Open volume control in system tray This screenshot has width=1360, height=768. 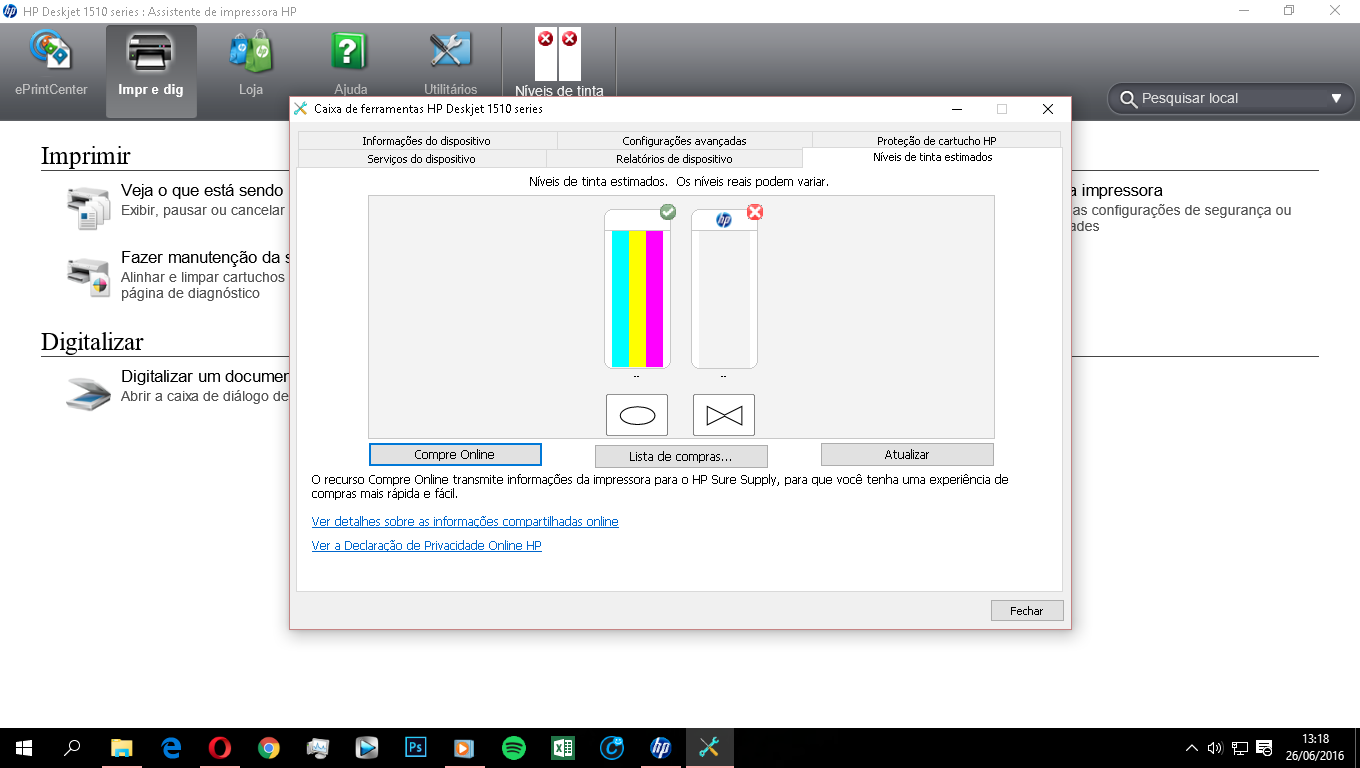coord(1216,747)
